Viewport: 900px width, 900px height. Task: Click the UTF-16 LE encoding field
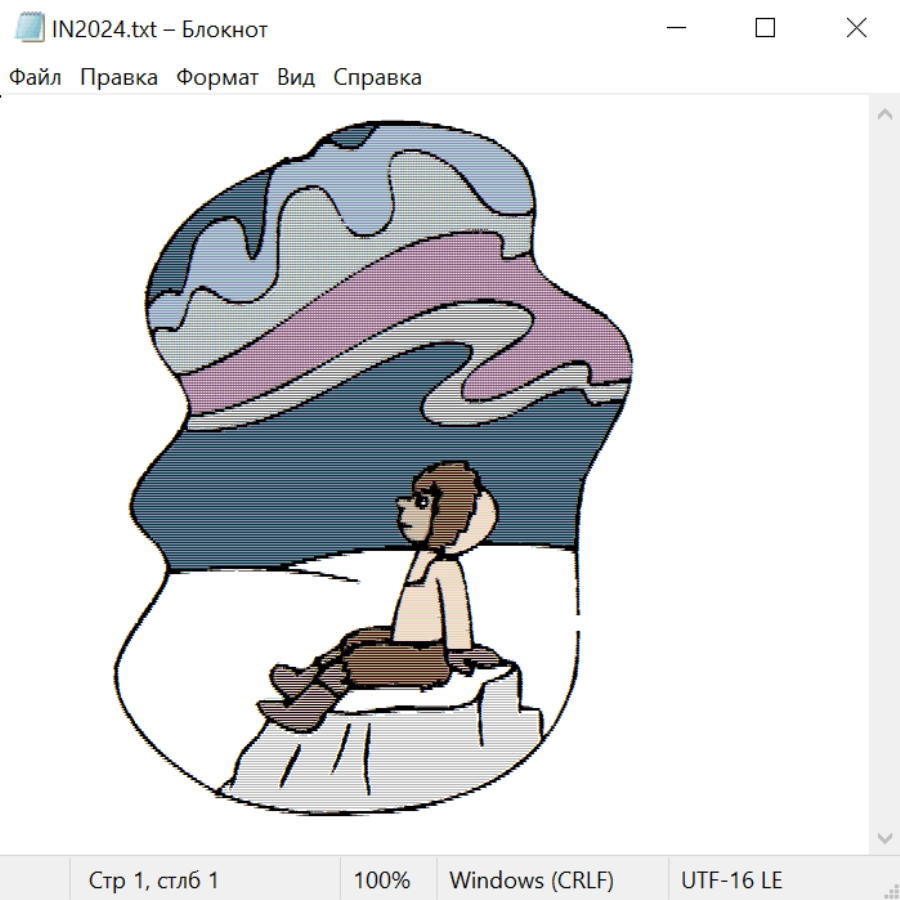[x=731, y=880]
